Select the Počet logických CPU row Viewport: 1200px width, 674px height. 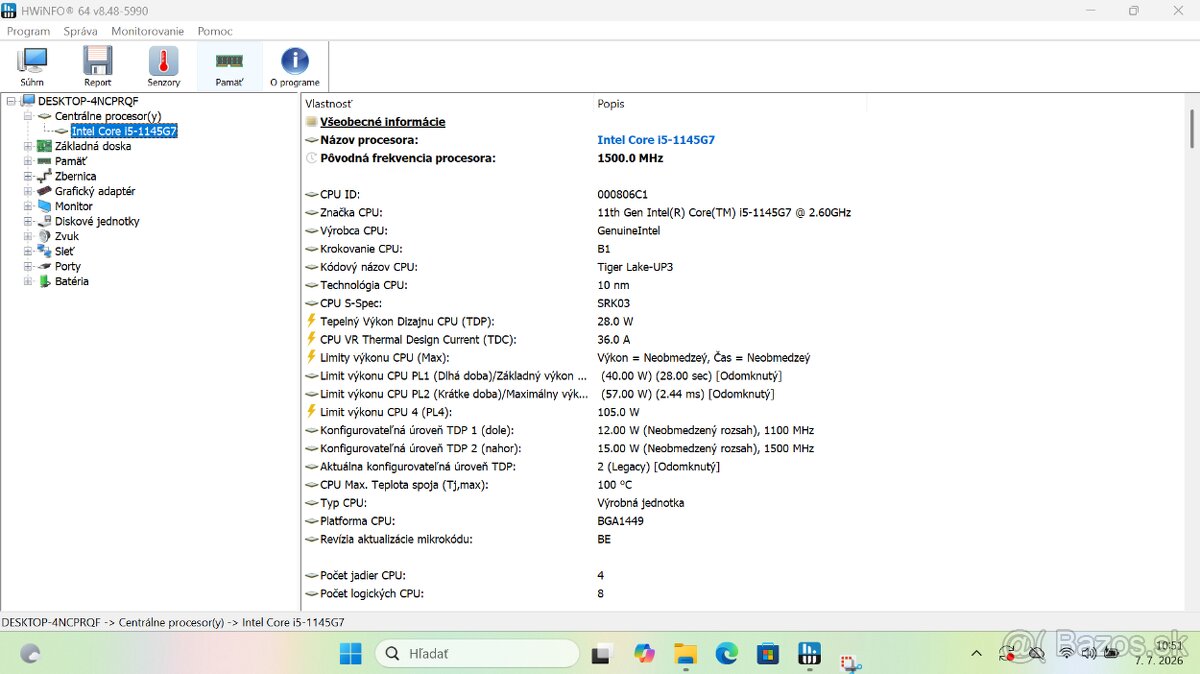tap(743, 593)
